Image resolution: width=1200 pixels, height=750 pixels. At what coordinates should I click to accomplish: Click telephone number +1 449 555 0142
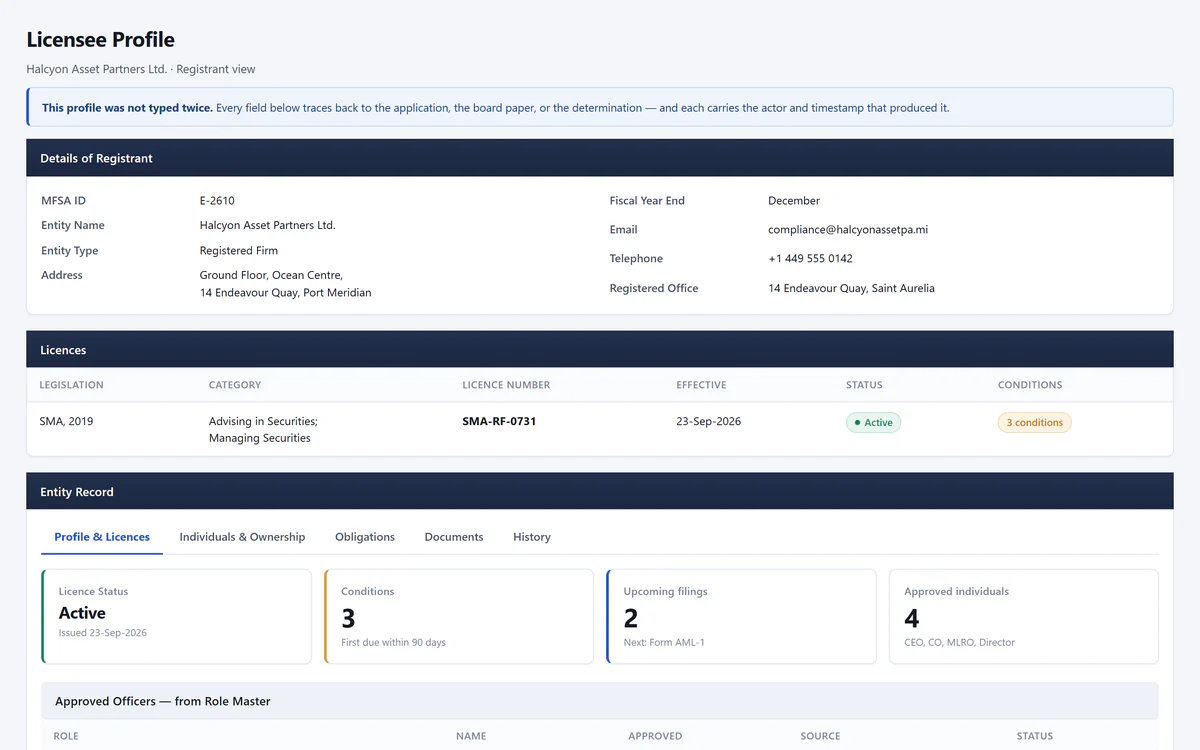point(810,259)
